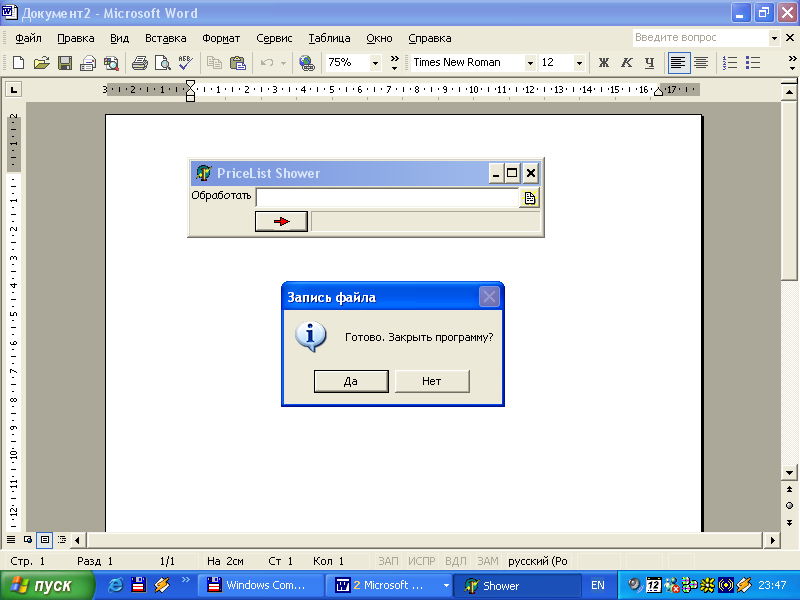The width and height of the screenshot is (800, 600).
Task: Toggle bold formatting Ж
Action: (x=604, y=63)
